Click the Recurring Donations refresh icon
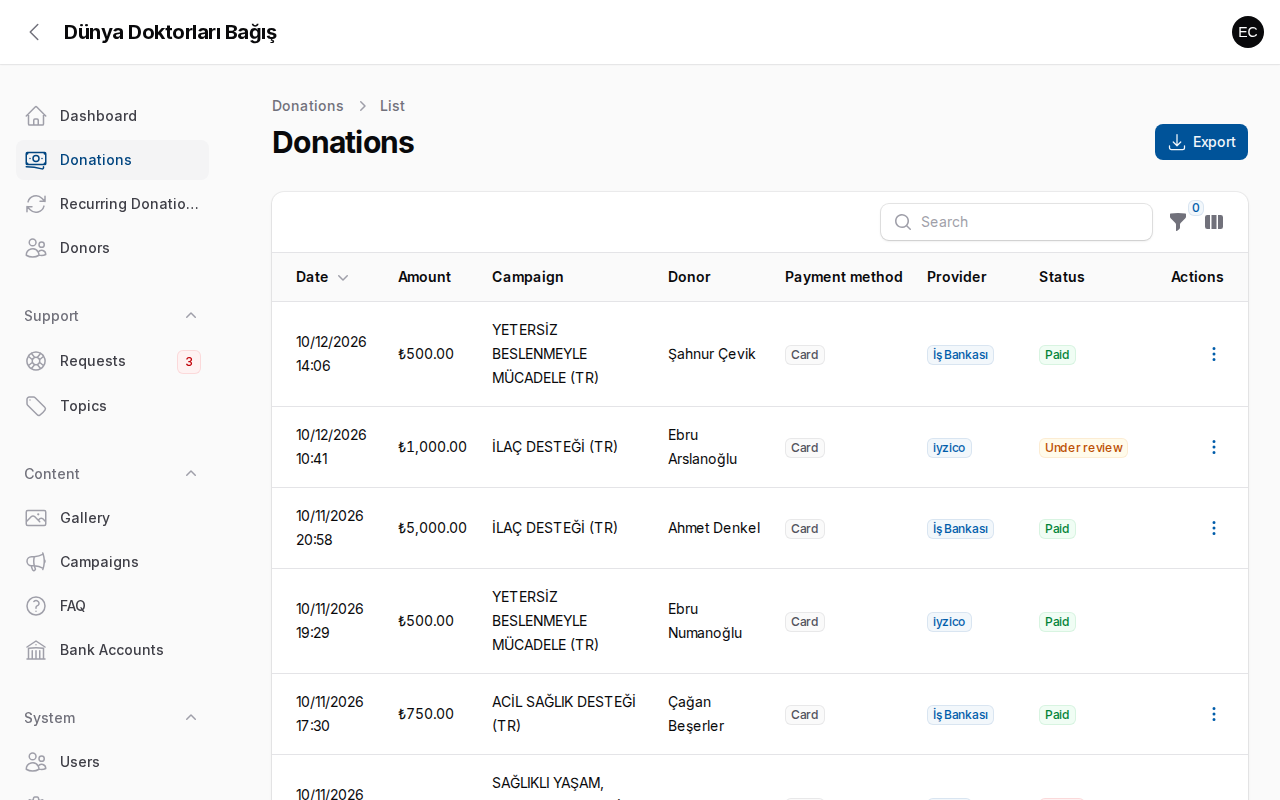 click(36, 204)
